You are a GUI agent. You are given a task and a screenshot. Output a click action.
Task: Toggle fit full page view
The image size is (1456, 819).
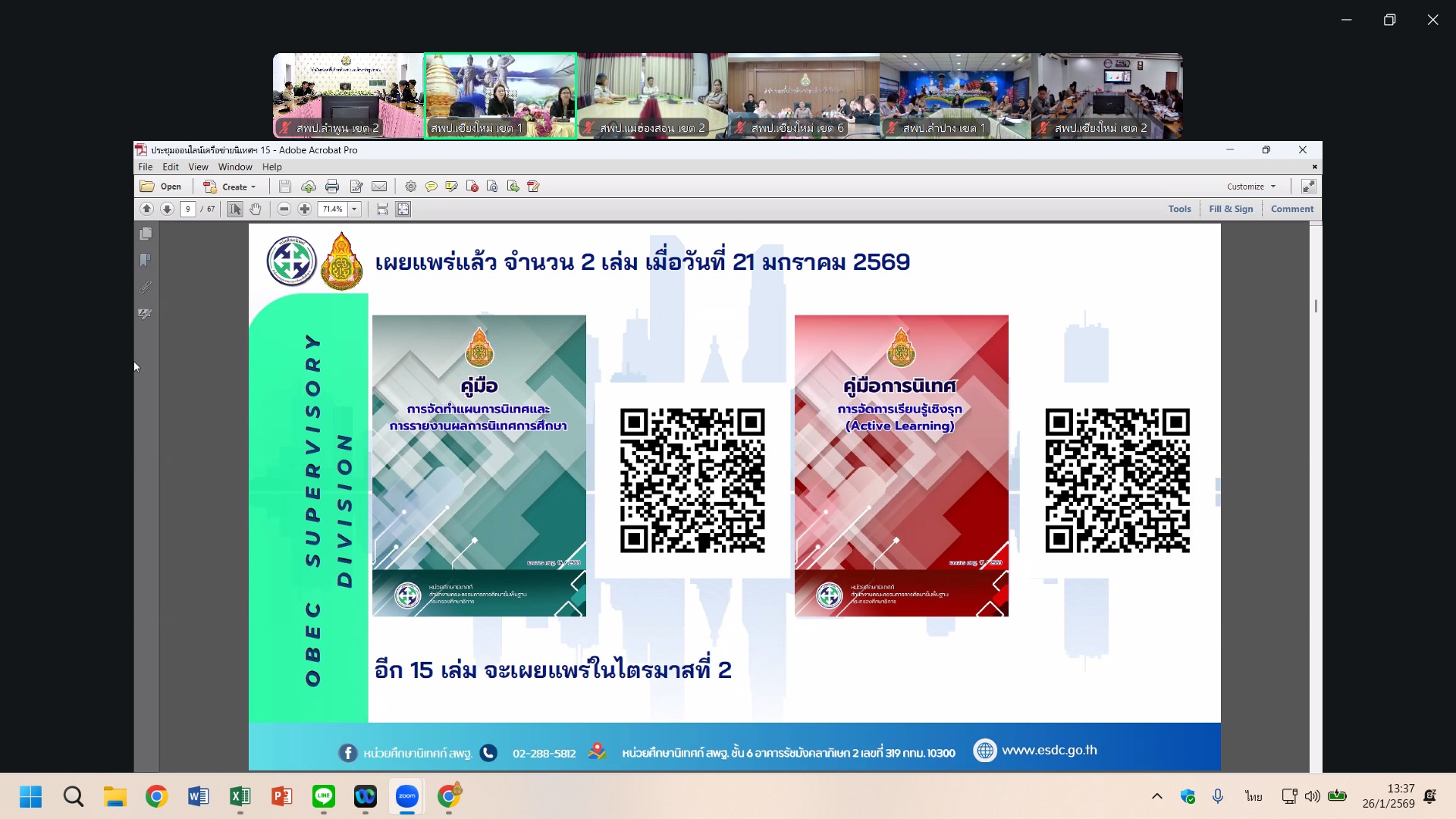tap(403, 209)
